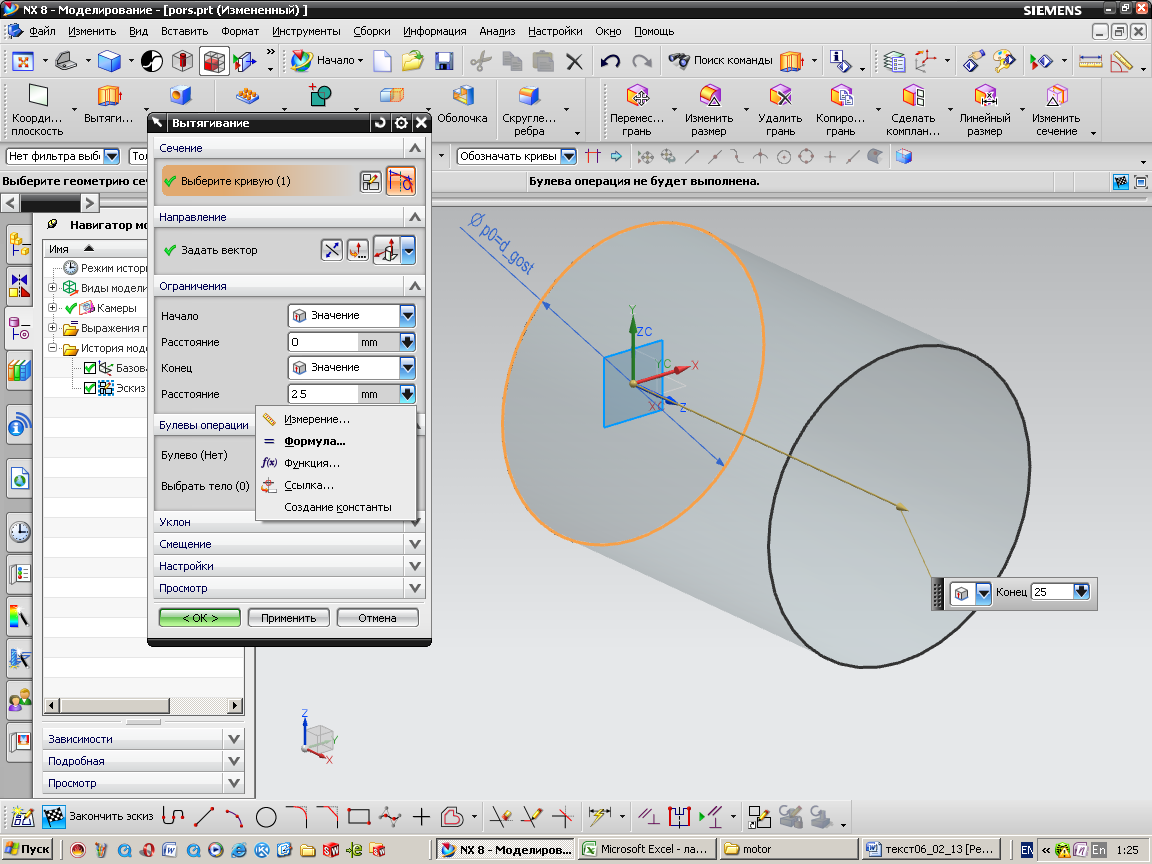Open the motor folder taskbar item
The width and height of the screenshot is (1152, 864).
click(788, 849)
